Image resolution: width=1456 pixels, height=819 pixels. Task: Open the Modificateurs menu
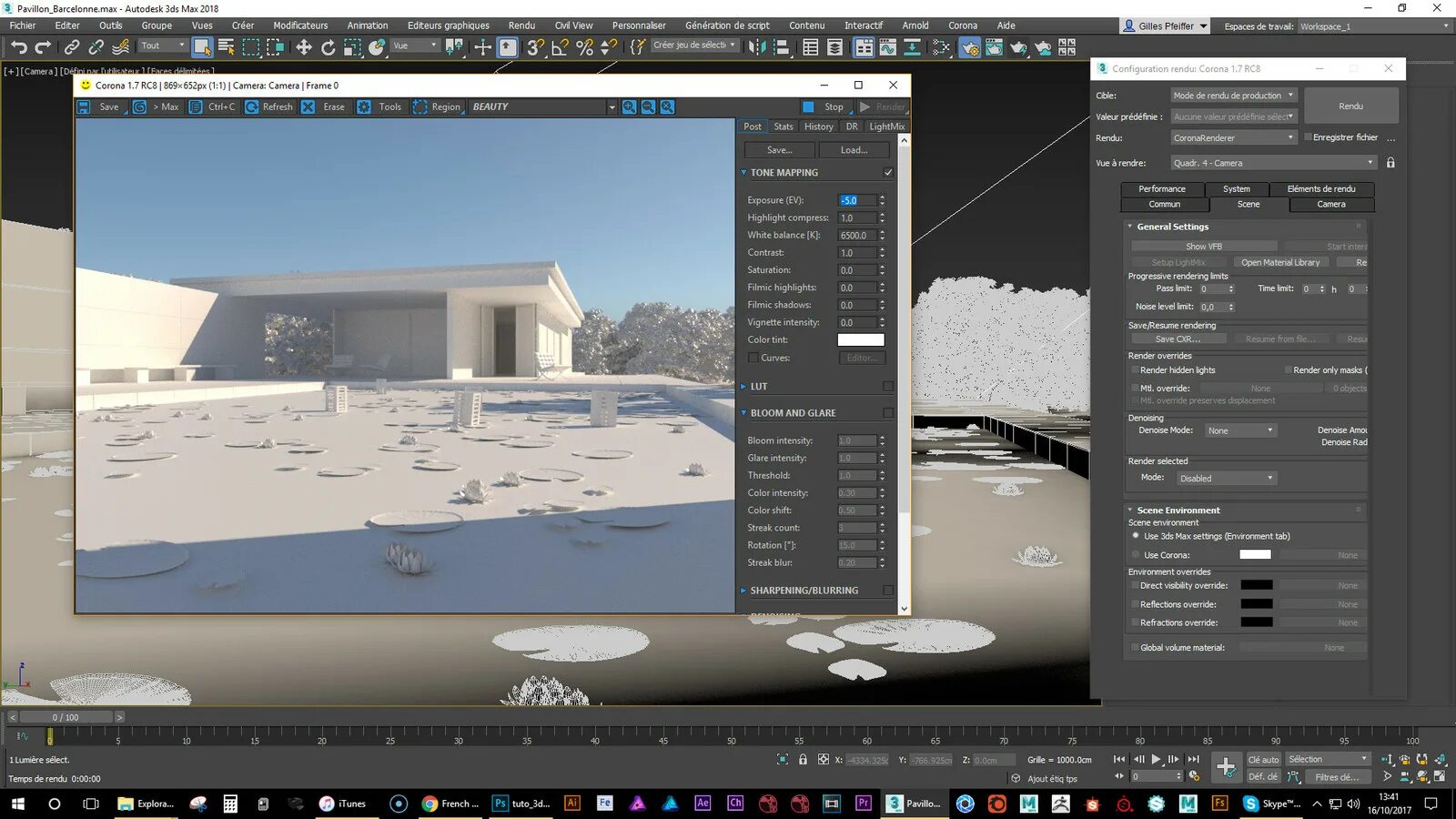[x=300, y=25]
